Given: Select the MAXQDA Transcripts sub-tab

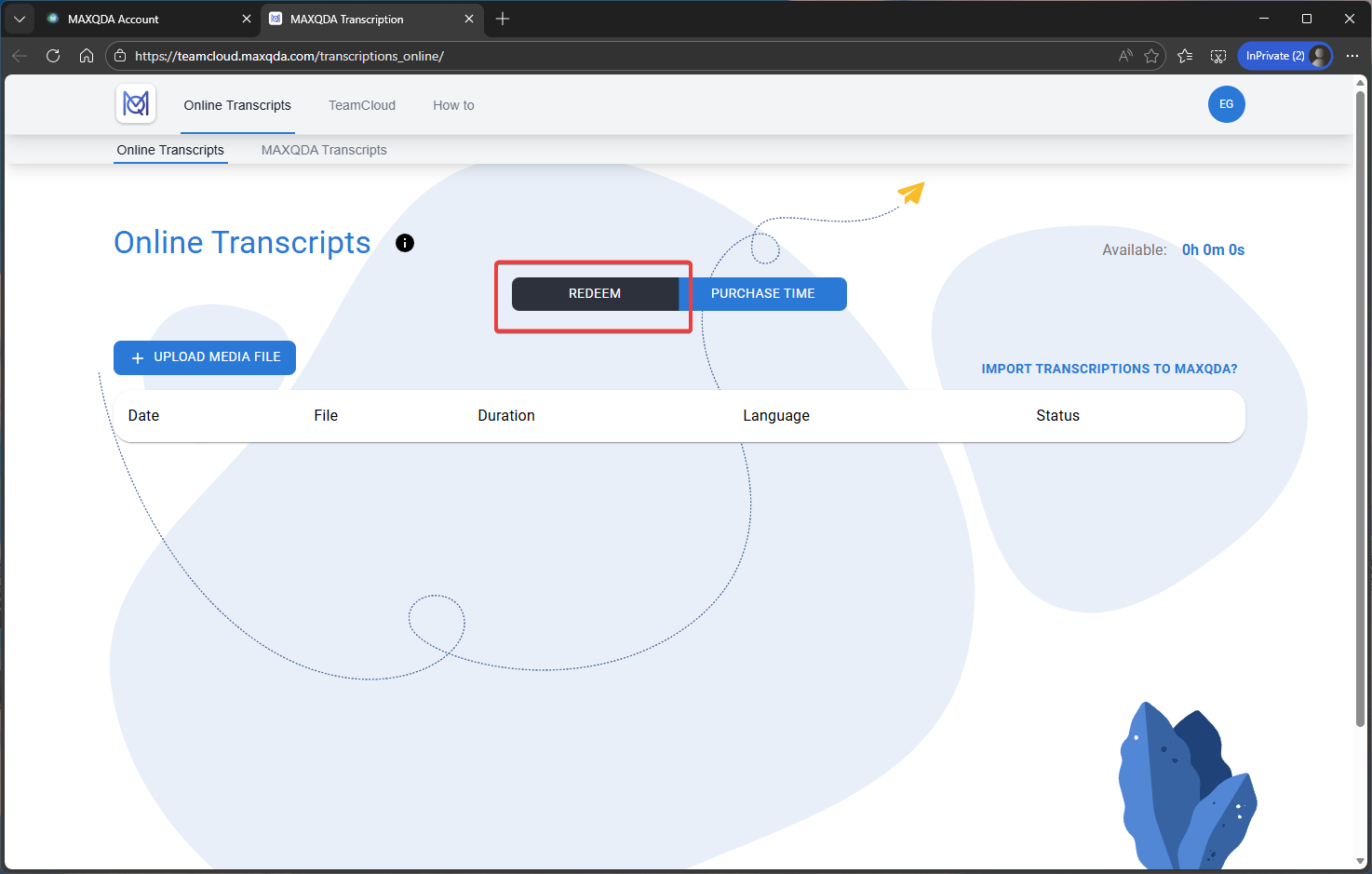Looking at the screenshot, I should click(x=324, y=150).
